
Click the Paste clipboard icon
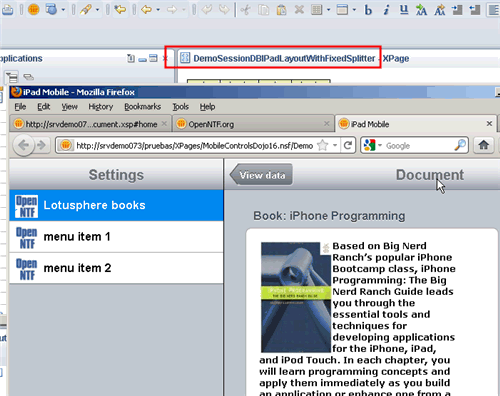coord(282,10)
